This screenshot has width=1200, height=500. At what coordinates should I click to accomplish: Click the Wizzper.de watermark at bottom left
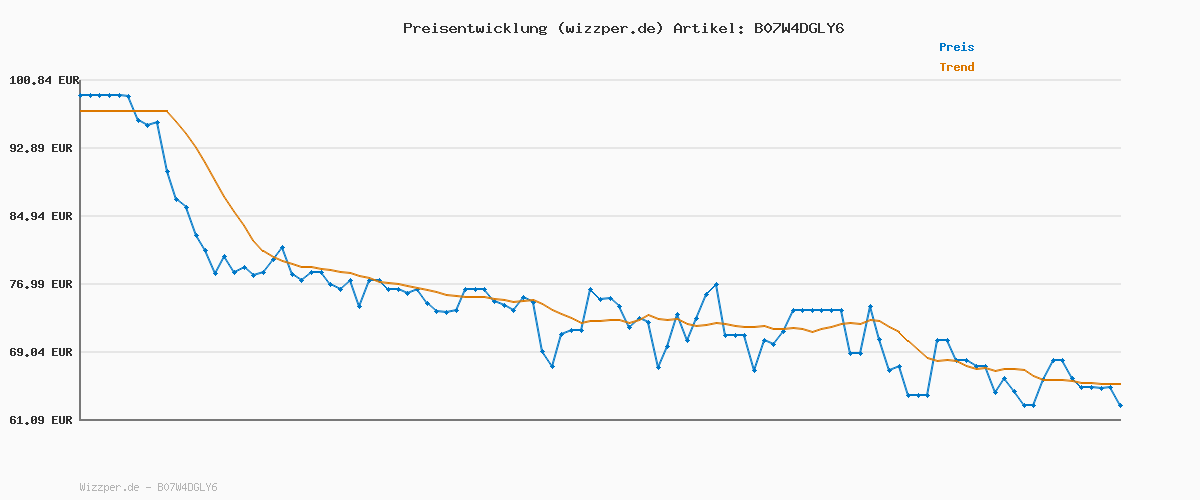point(148,488)
